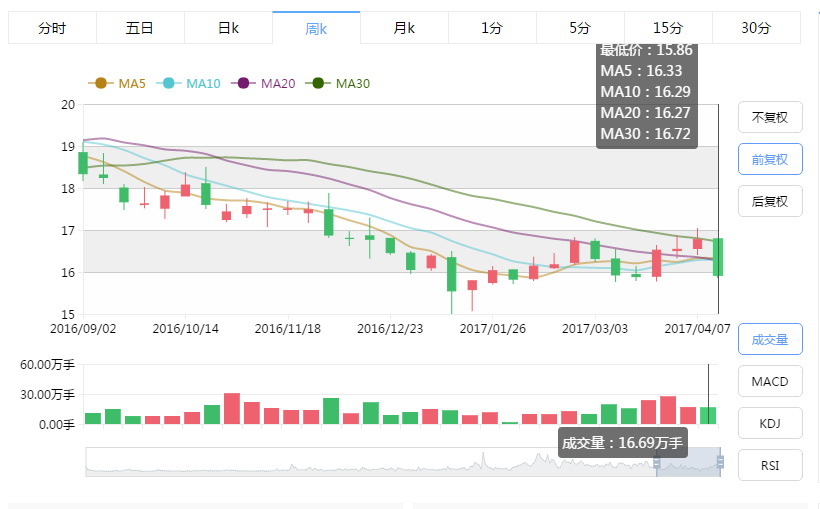Show the KDJ indicator
Viewport: 820px width, 509px height.
point(770,423)
